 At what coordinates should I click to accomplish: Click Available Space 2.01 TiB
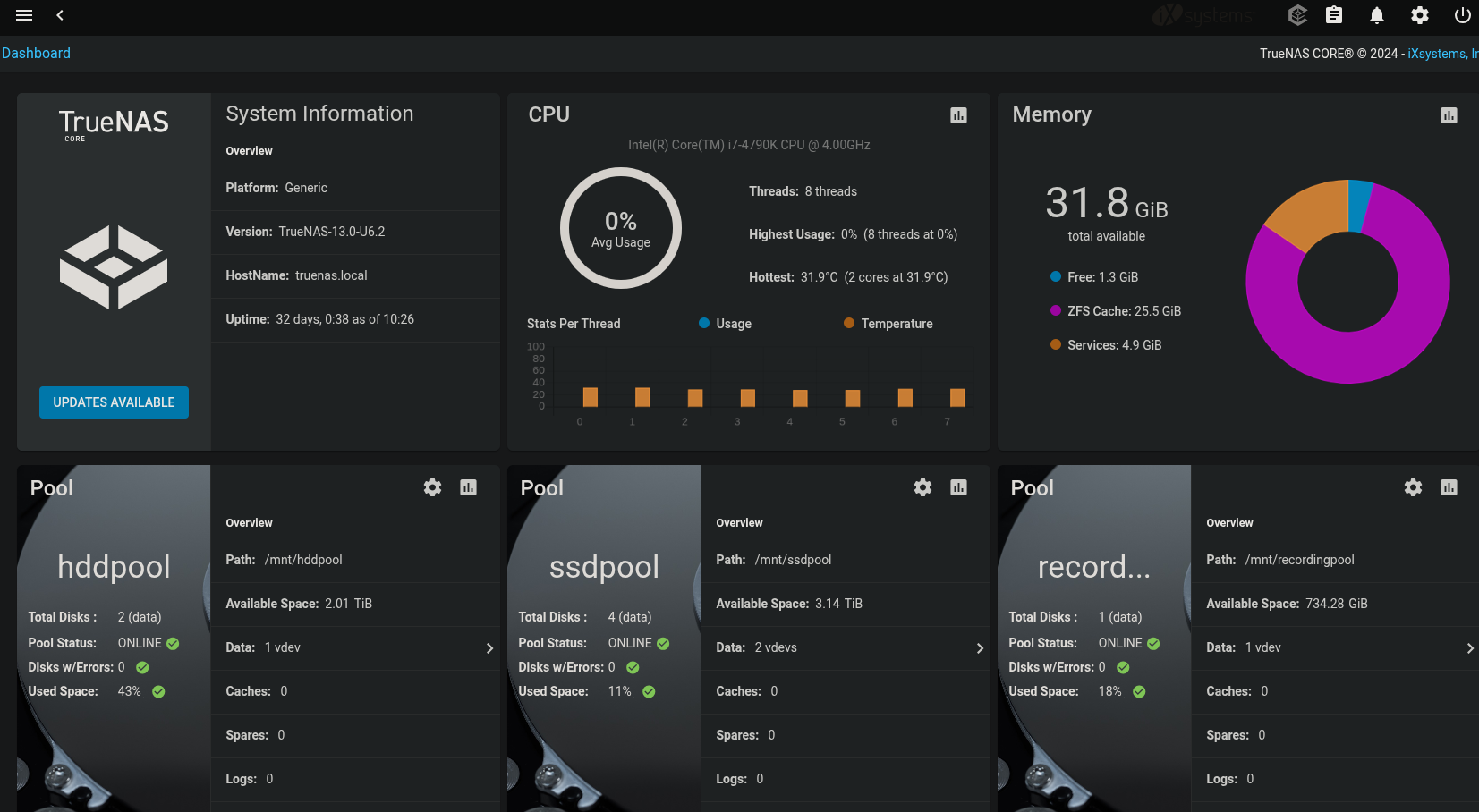pos(299,604)
